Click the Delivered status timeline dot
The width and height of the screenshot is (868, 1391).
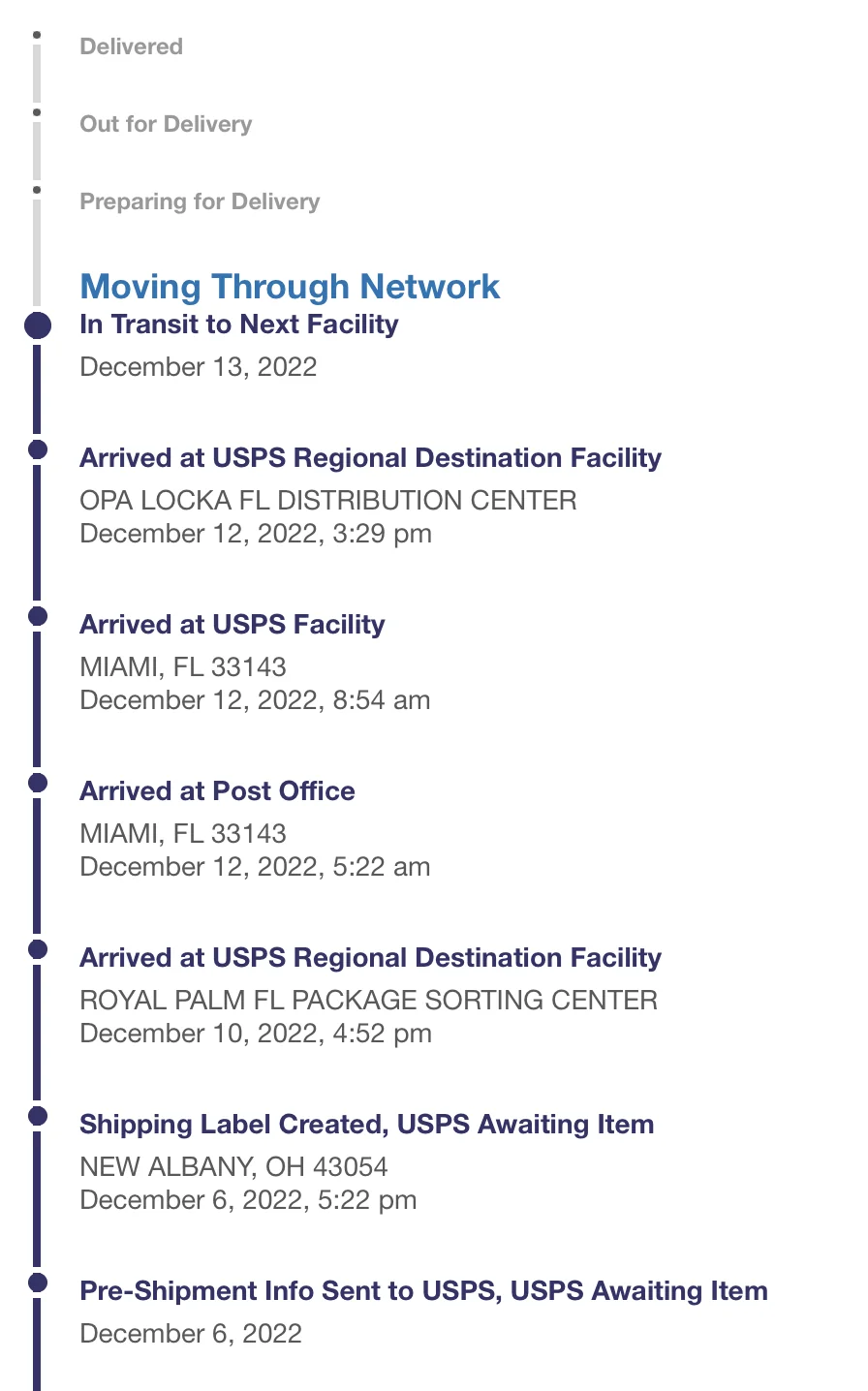click(37, 35)
